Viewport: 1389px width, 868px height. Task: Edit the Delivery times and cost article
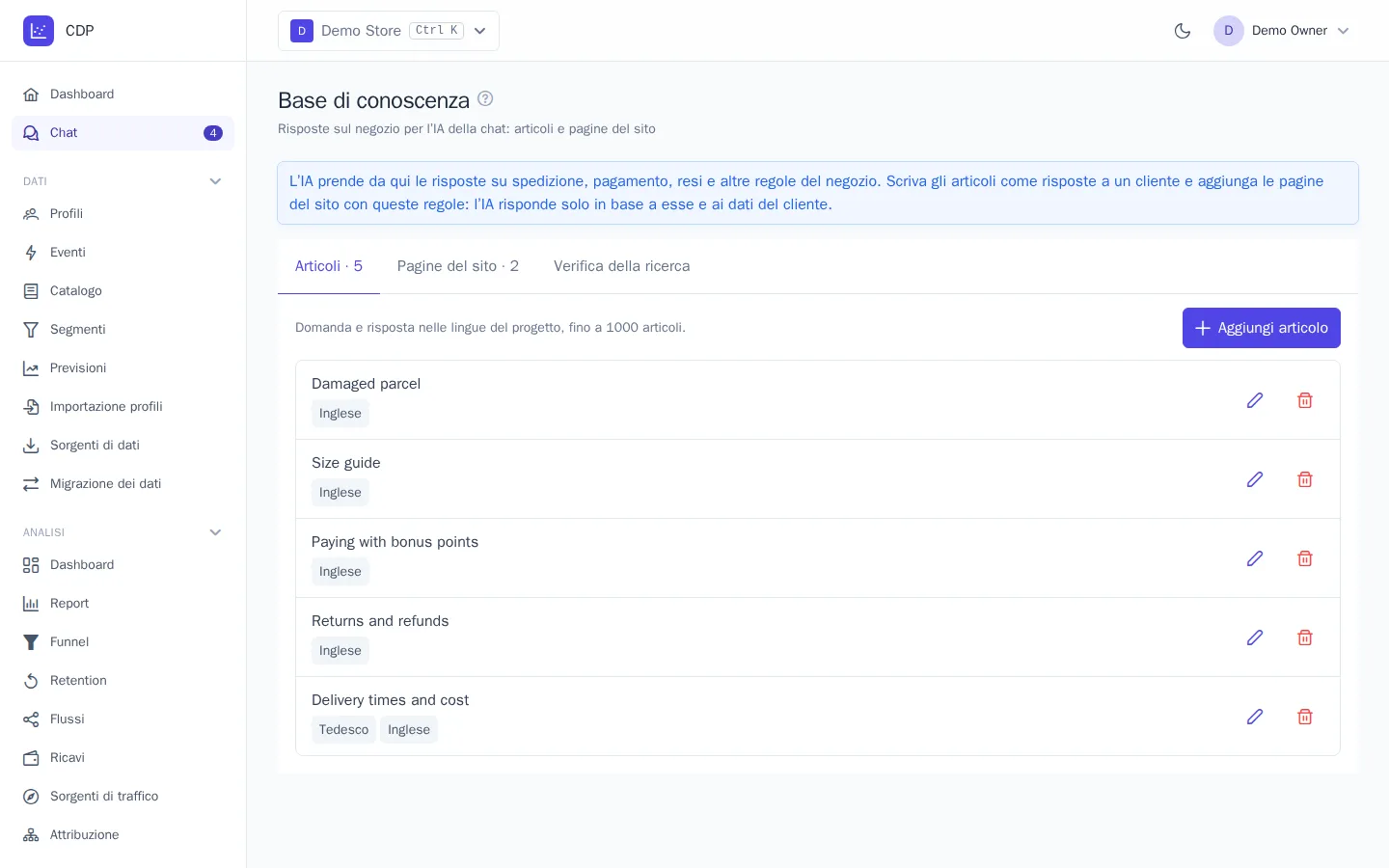(x=1255, y=717)
